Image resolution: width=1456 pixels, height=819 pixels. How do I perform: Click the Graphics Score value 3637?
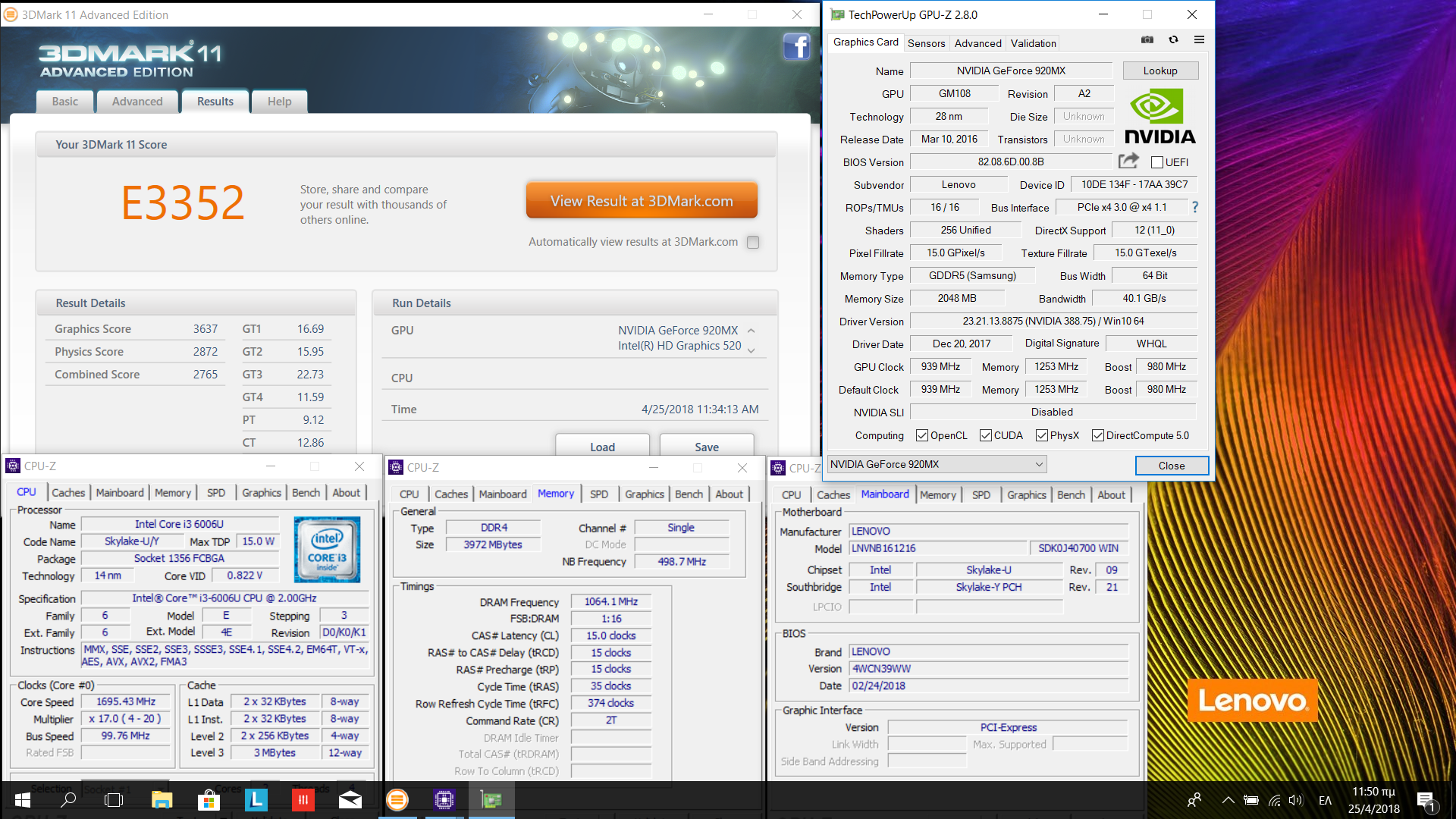[205, 329]
